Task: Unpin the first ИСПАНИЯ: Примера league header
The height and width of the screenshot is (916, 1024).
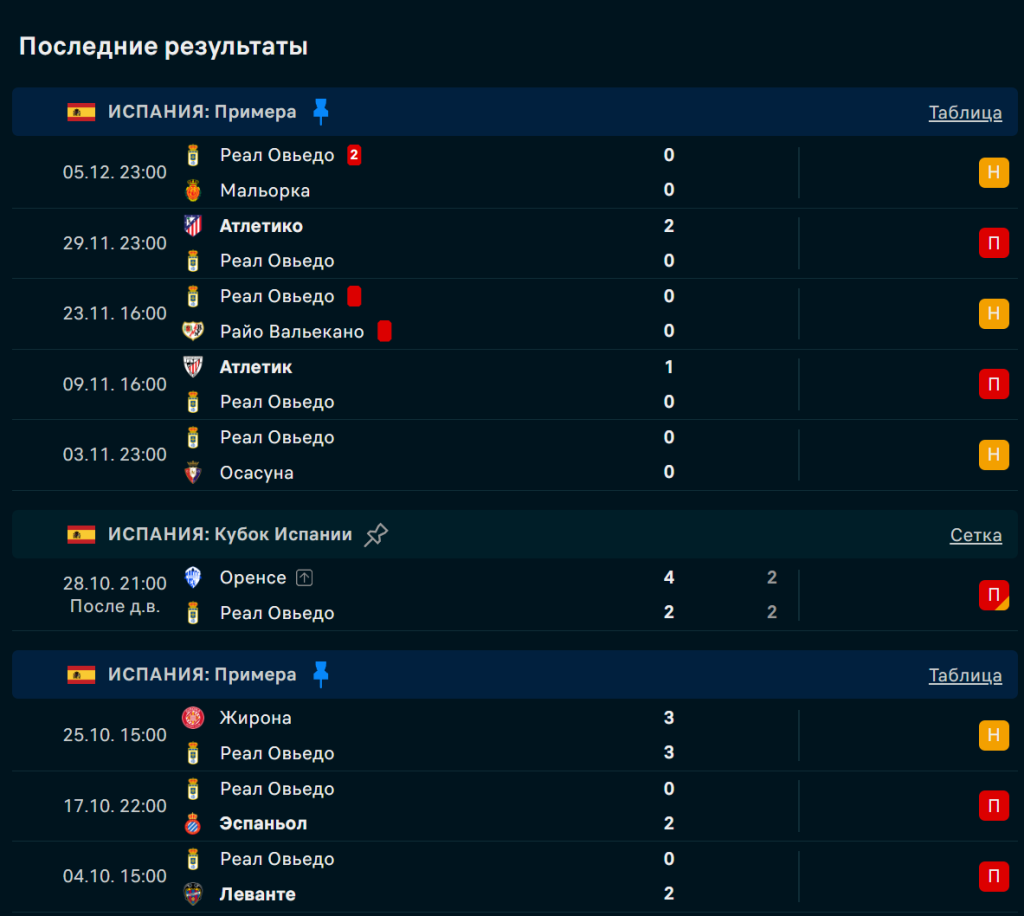Action: [x=320, y=111]
